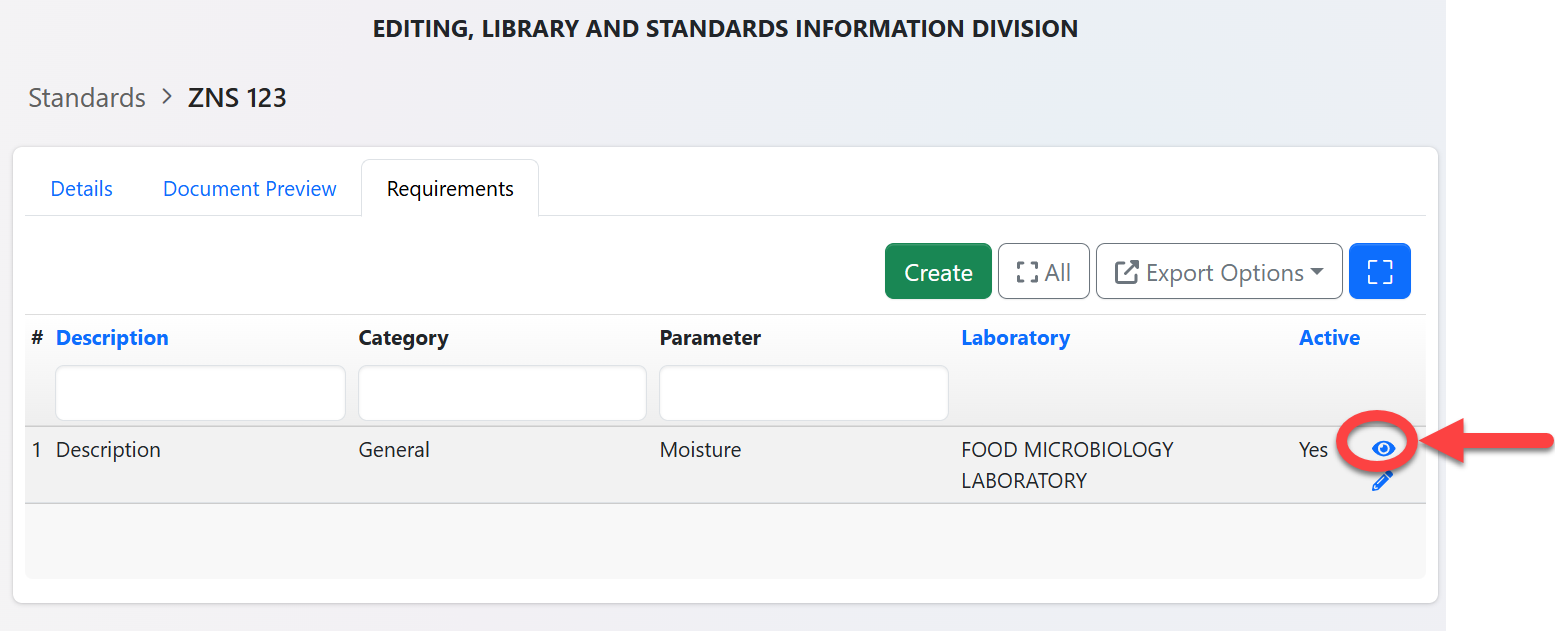Switch to the Details tab
The width and height of the screenshot is (1555, 631).
pos(82,189)
